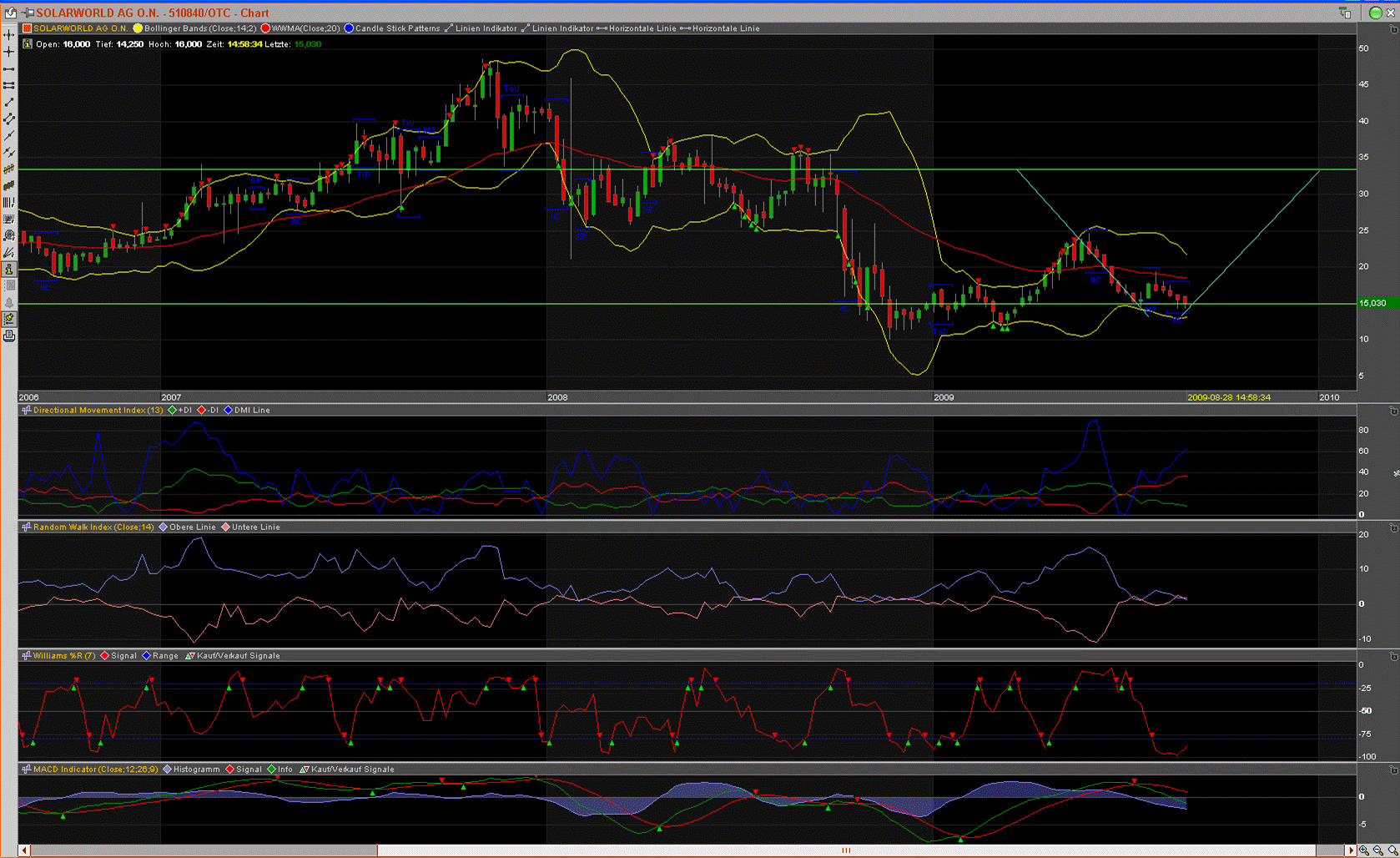
Task: Click the MACD panel lock icon
Action: tap(1393, 770)
